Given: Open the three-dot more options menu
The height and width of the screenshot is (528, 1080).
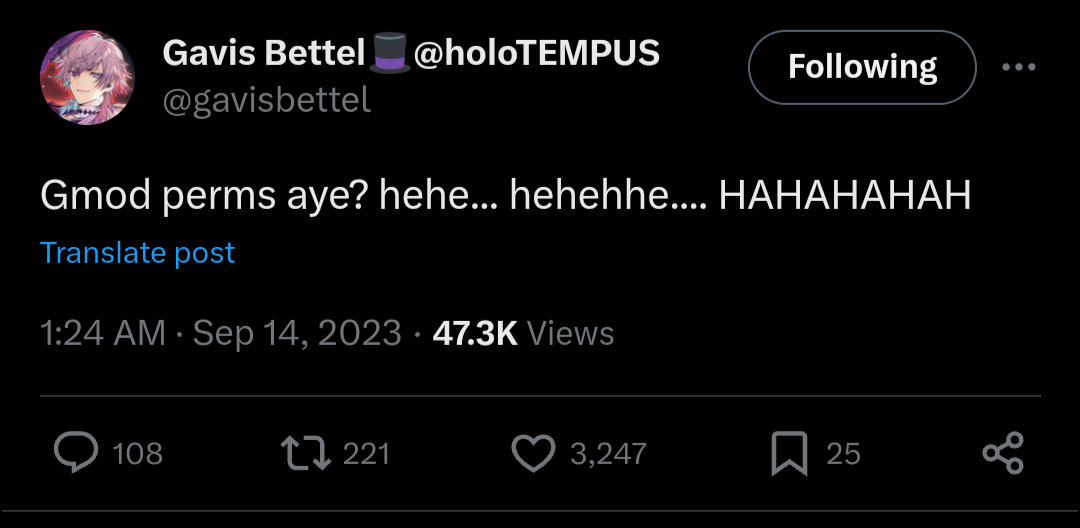Looking at the screenshot, I should [1018, 67].
